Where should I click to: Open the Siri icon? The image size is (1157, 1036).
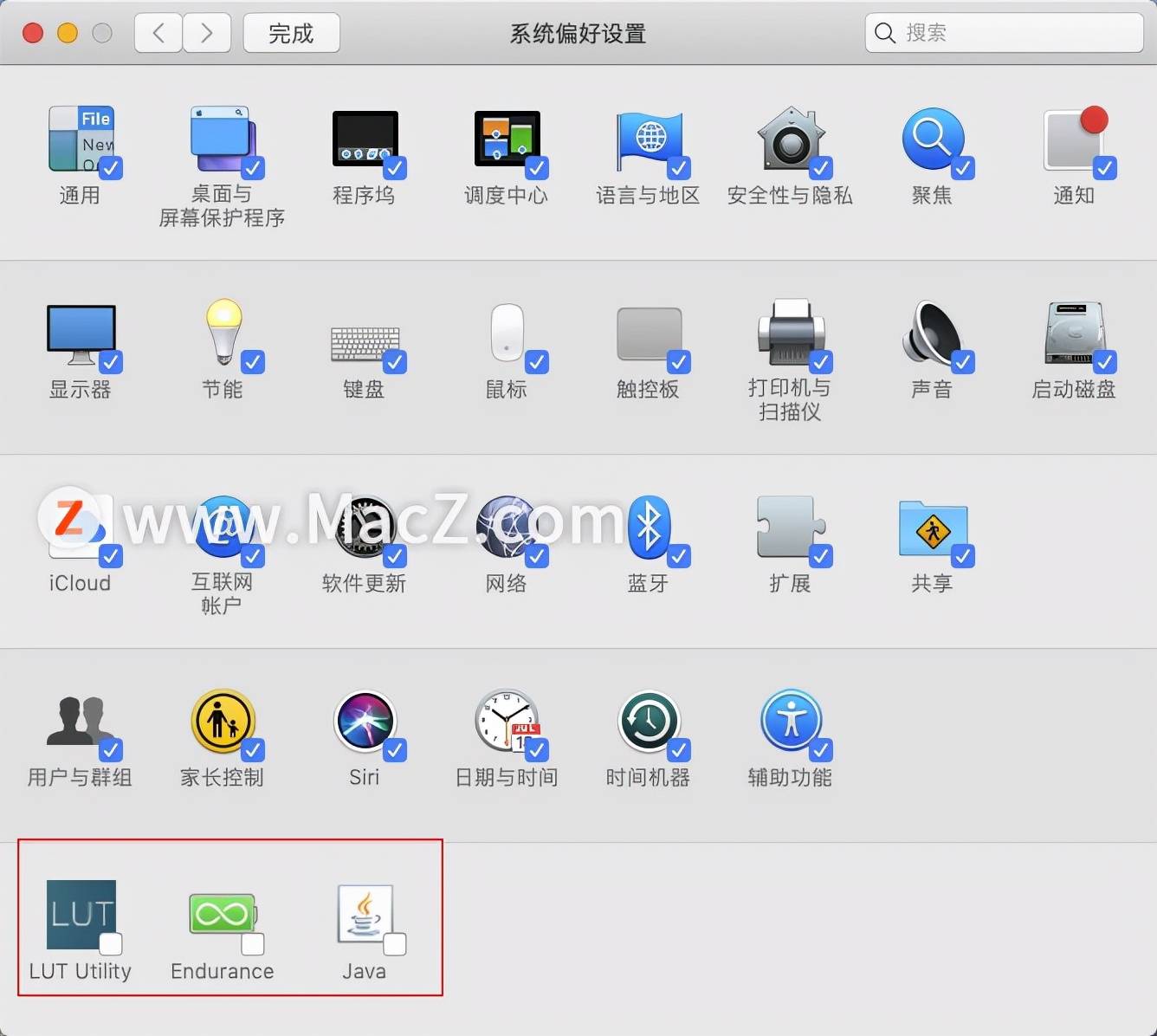pos(365,721)
